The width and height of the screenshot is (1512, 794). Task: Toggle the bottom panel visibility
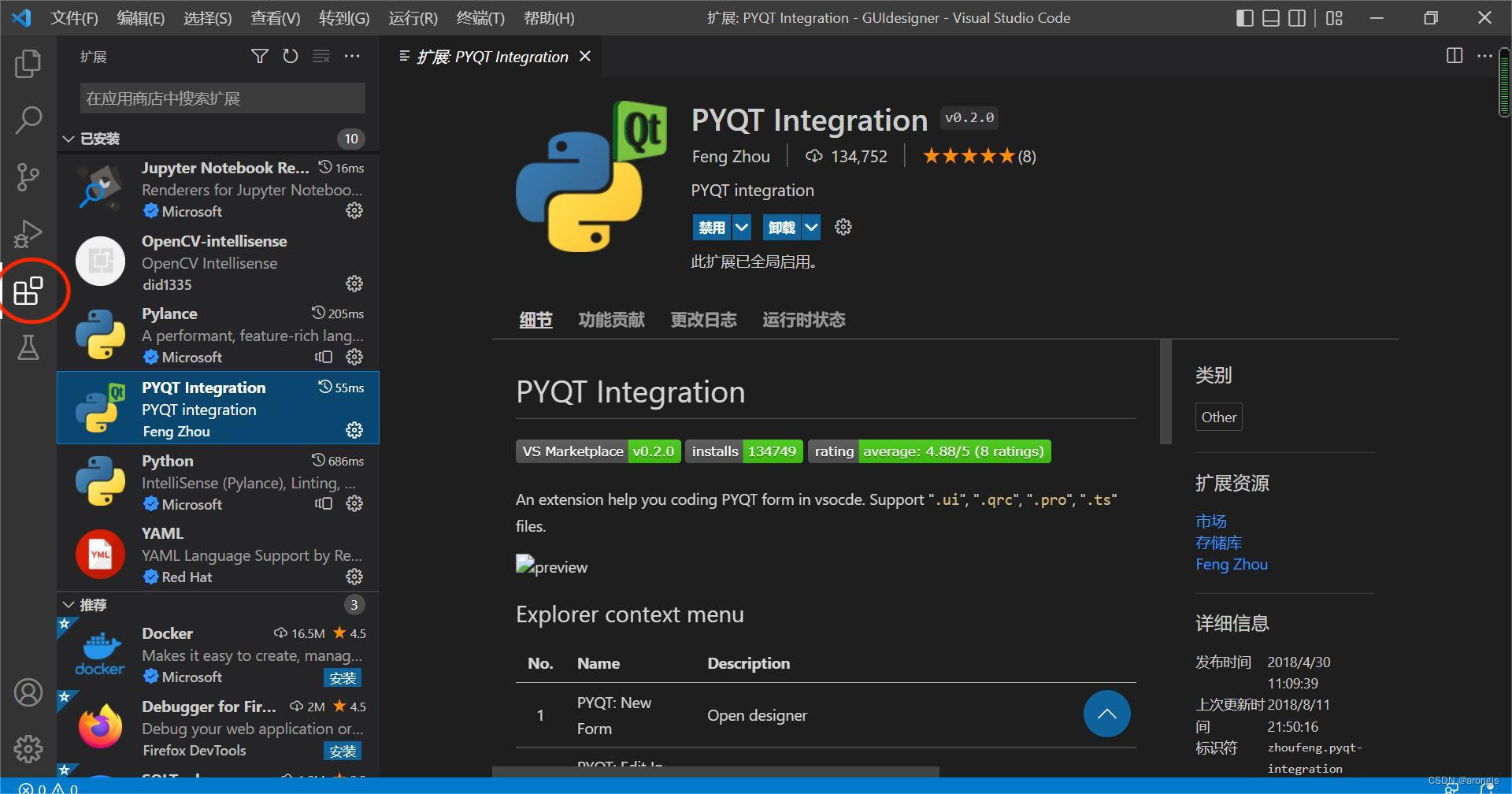point(1269,17)
